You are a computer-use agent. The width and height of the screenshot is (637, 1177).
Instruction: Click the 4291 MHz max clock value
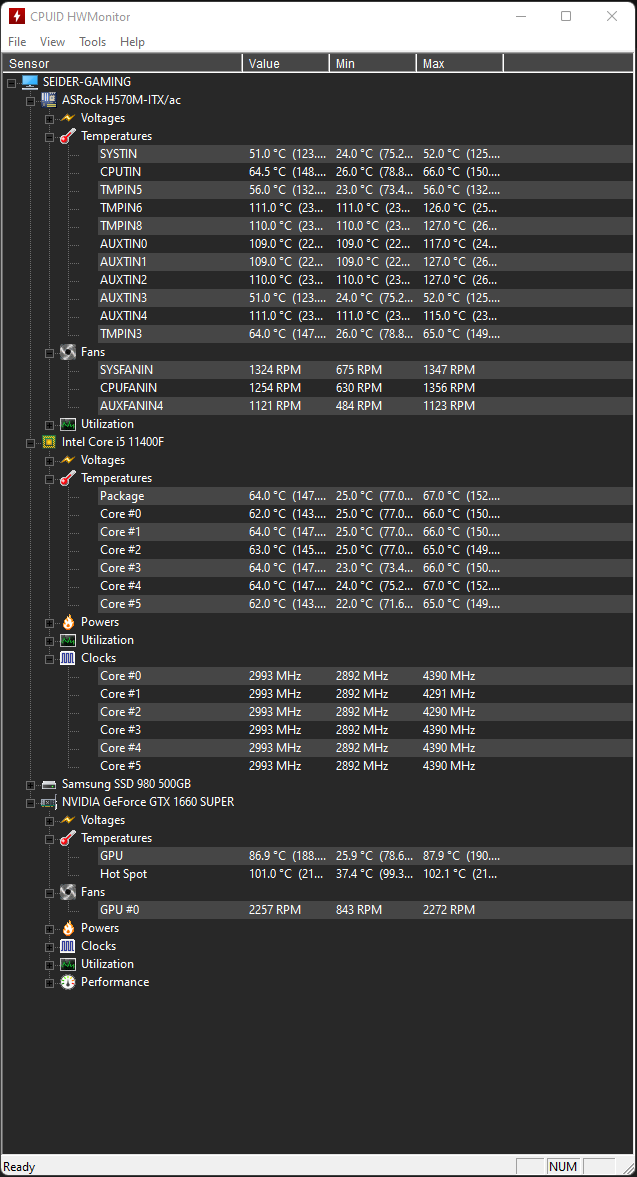pyautogui.click(x=449, y=694)
